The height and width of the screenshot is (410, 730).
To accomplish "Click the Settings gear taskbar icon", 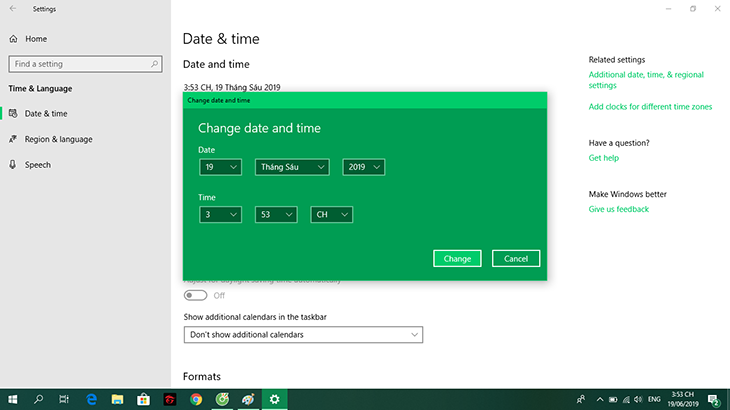I will [x=274, y=399].
